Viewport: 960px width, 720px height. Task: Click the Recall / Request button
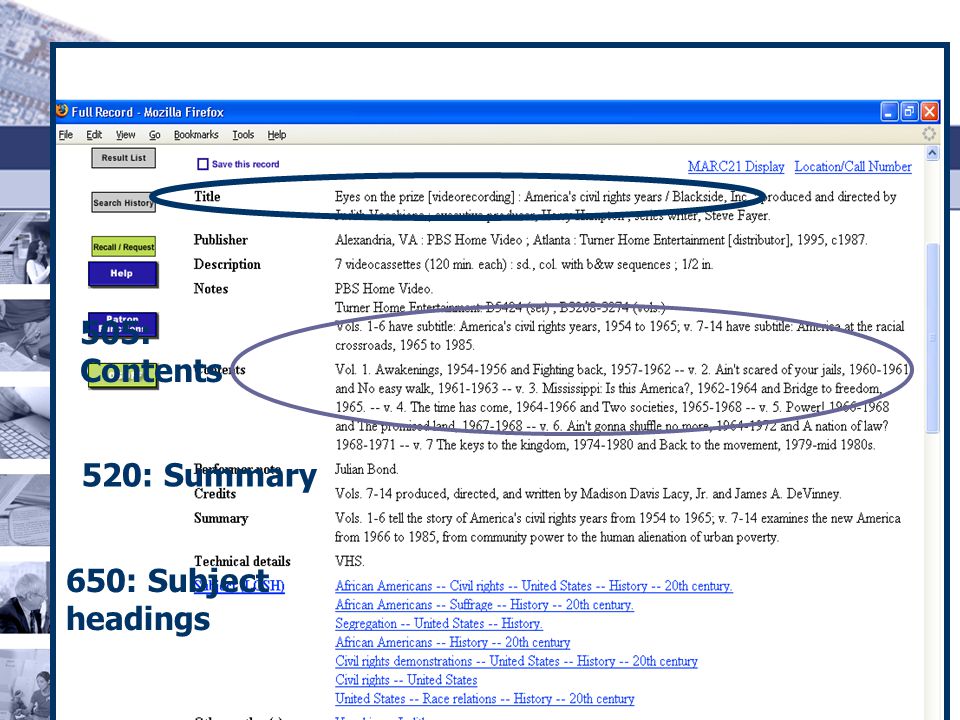tap(124, 247)
